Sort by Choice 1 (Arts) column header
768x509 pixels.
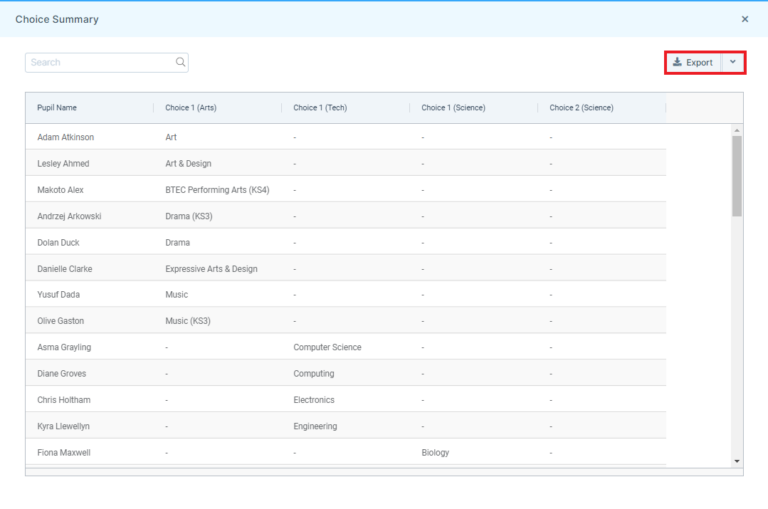pyautogui.click(x=190, y=108)
